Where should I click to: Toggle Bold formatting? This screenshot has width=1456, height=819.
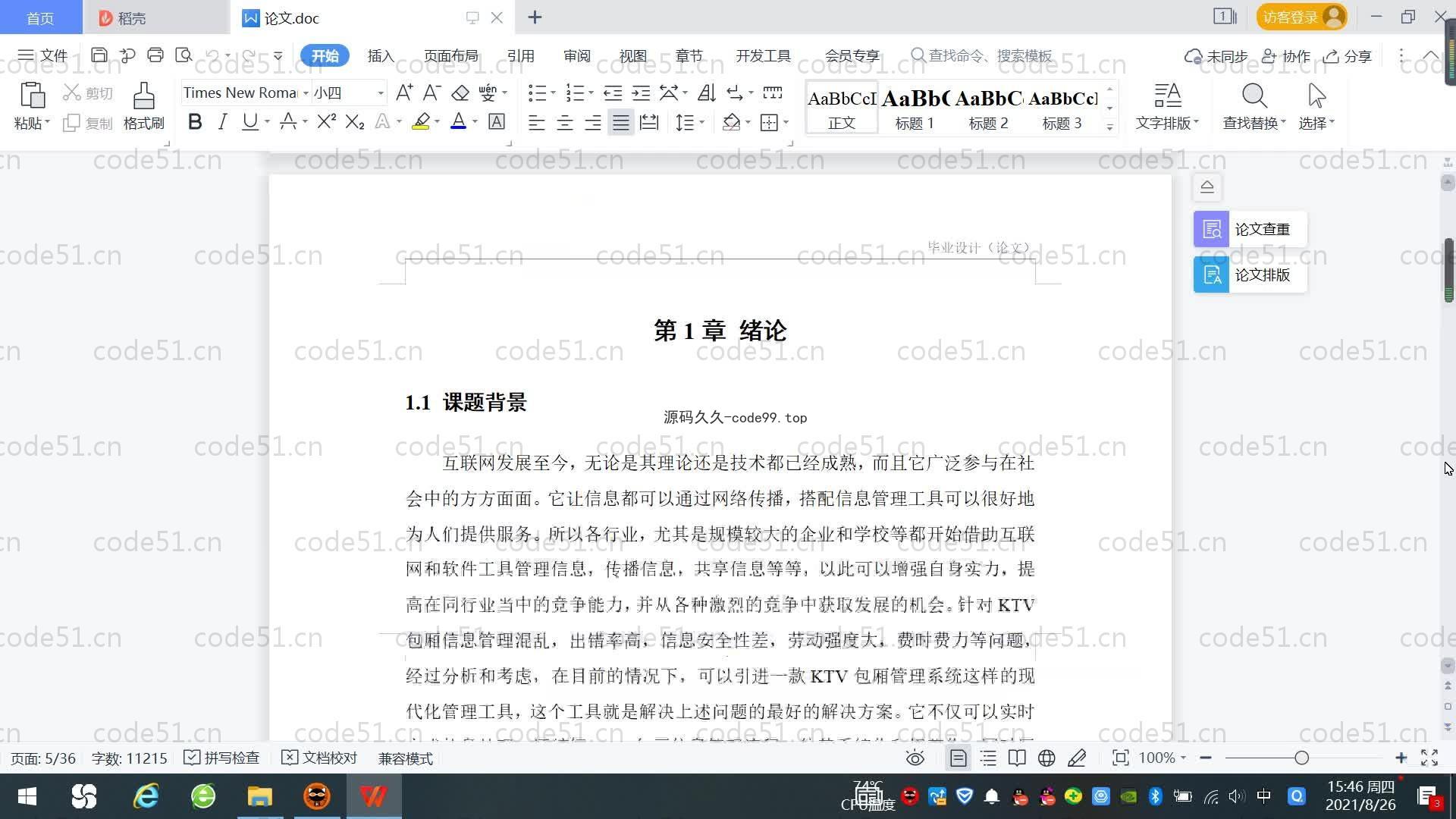point(195,121)
